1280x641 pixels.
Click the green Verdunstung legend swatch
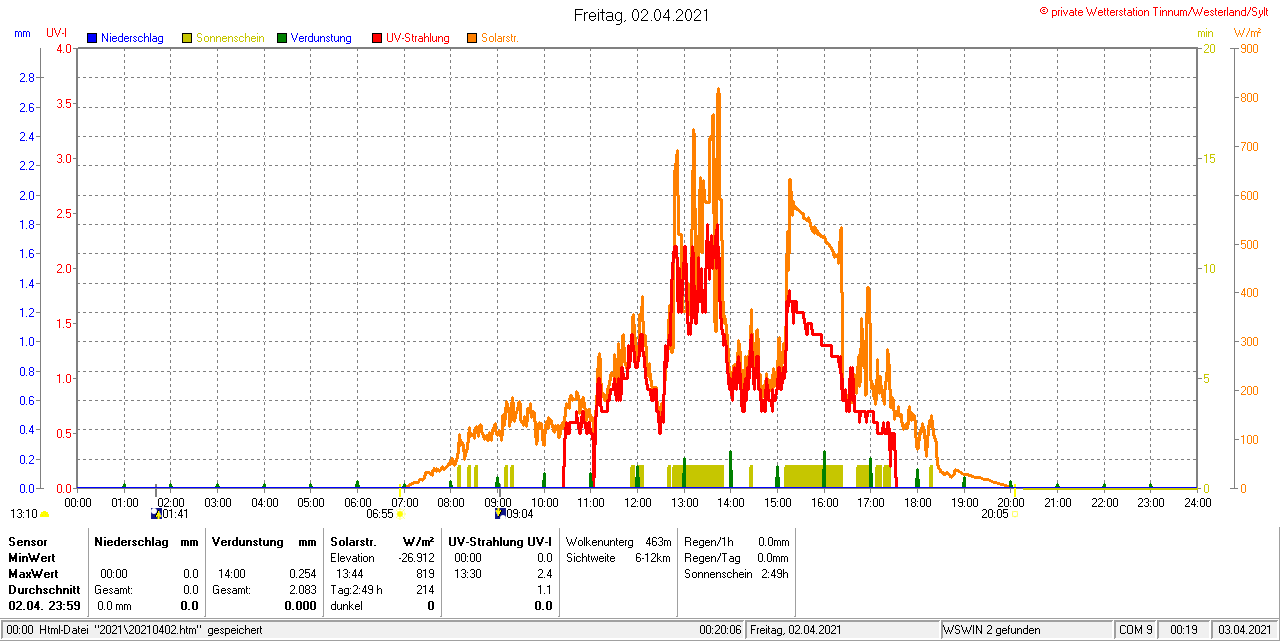(x=282, y=38)
